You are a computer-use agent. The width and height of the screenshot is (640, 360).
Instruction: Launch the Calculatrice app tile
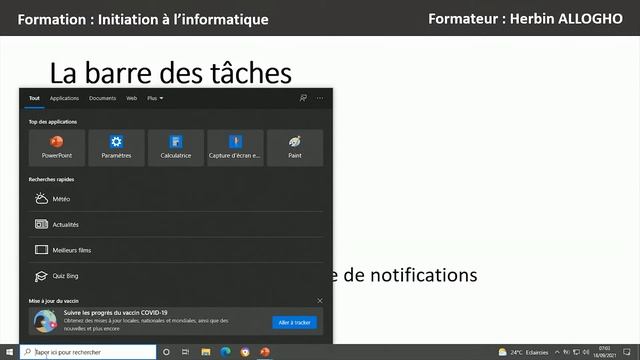click(176, 148)
